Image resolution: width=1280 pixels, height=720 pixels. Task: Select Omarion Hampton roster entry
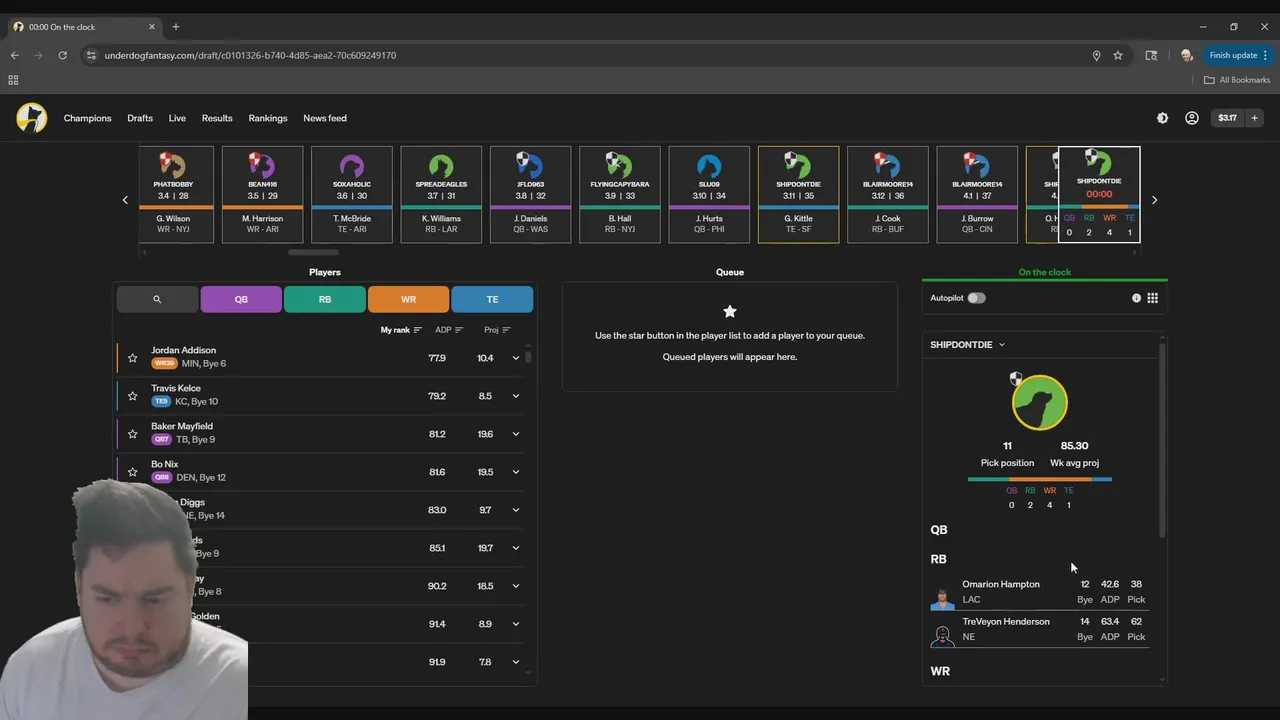pyautogui.click(x=1039, y=592)
